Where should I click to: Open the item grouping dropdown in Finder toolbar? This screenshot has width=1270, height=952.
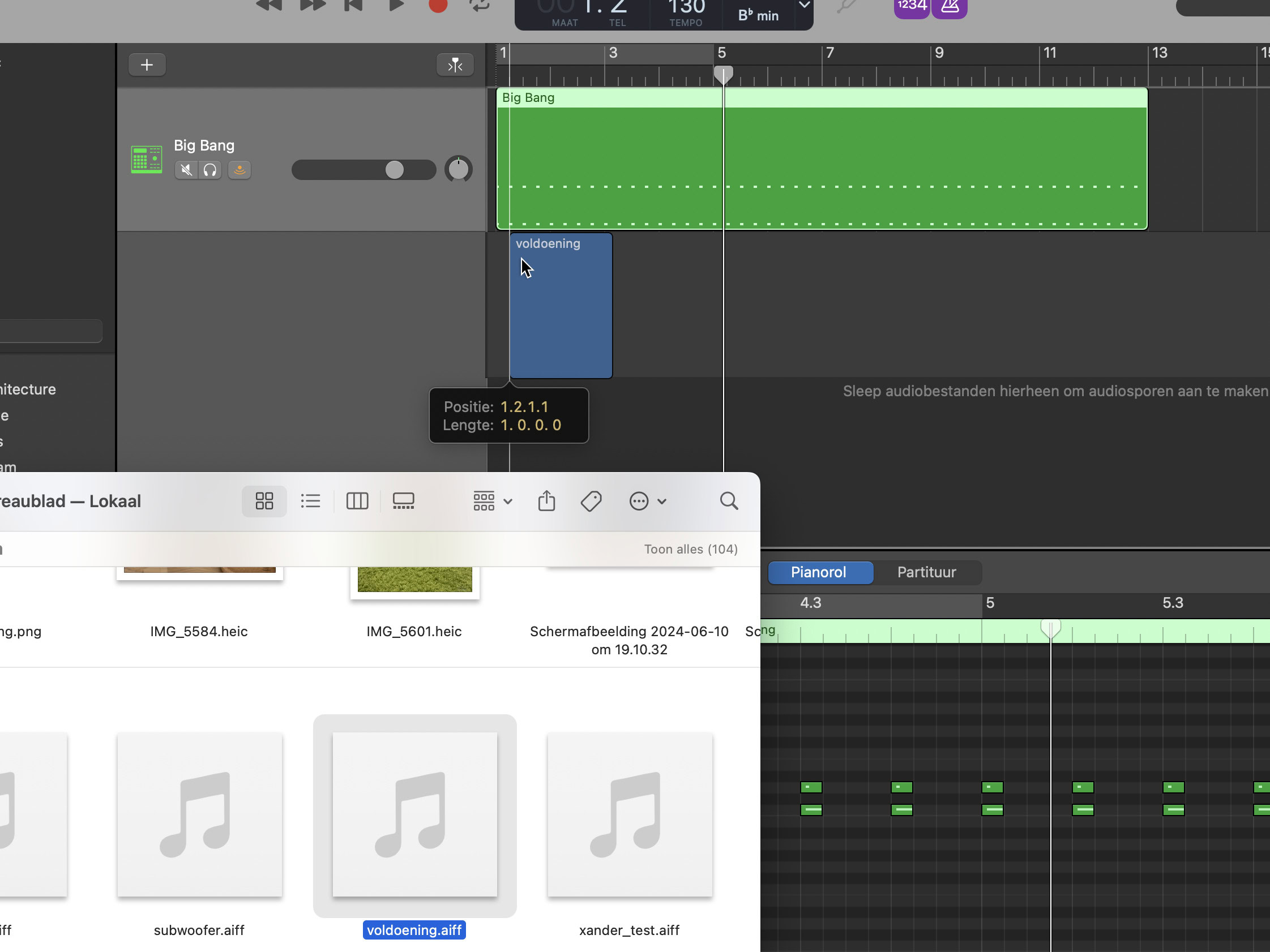(491, 500)
